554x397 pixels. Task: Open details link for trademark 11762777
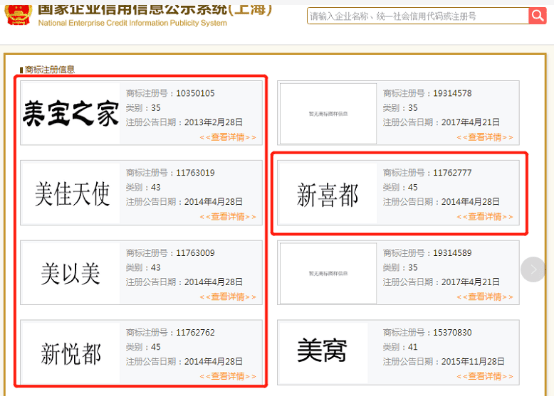tap(485, 217)
